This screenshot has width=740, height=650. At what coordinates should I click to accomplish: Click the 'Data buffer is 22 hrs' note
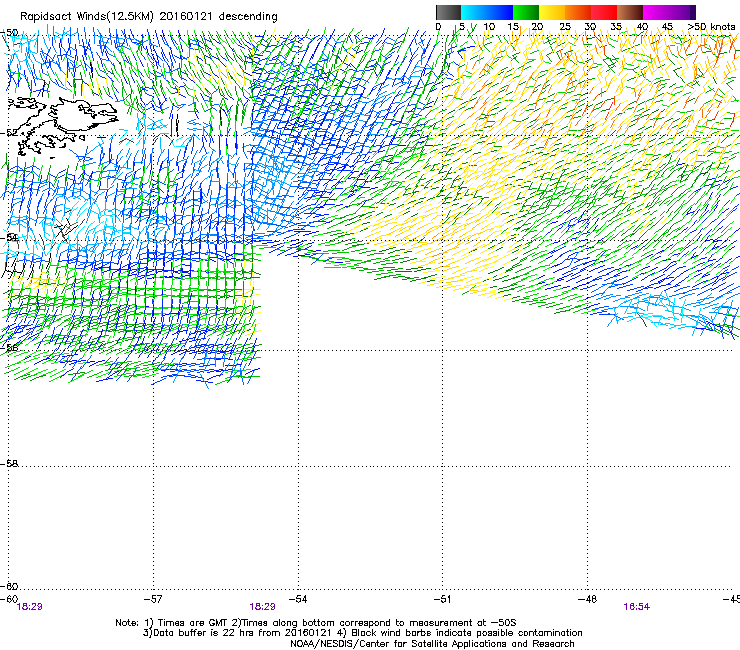(239, 633)
